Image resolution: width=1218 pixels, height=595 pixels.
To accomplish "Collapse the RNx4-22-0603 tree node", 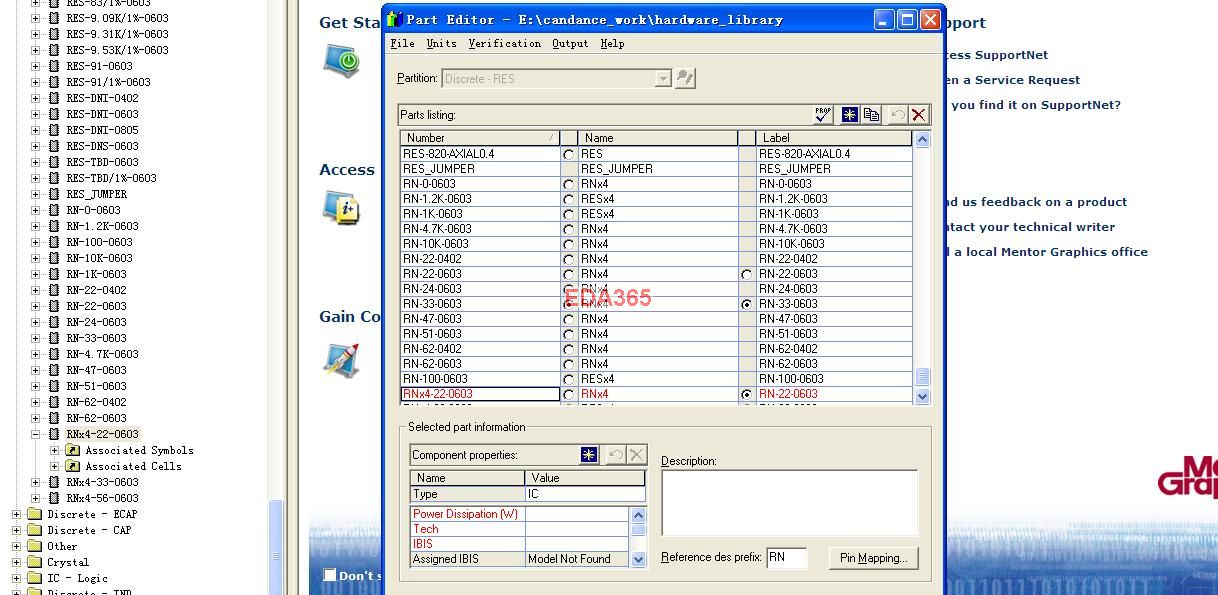I will 36,434.
